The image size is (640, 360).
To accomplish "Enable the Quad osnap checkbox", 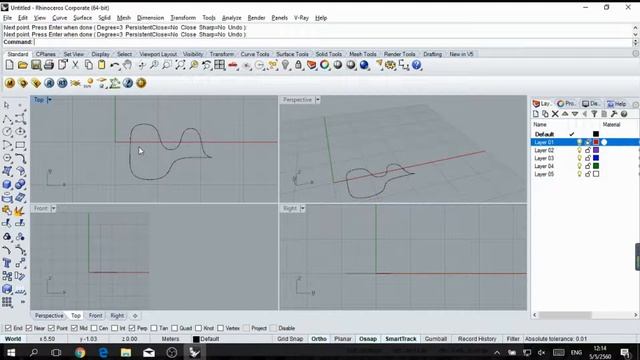I will coord(174,328).
